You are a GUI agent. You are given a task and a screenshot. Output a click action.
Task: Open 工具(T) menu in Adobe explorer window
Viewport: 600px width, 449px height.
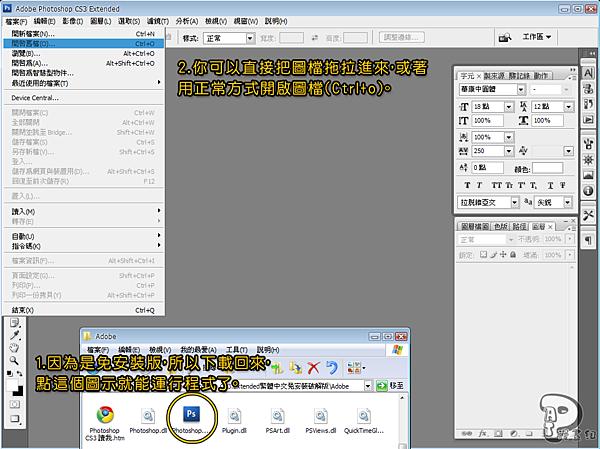coord(236,349)
